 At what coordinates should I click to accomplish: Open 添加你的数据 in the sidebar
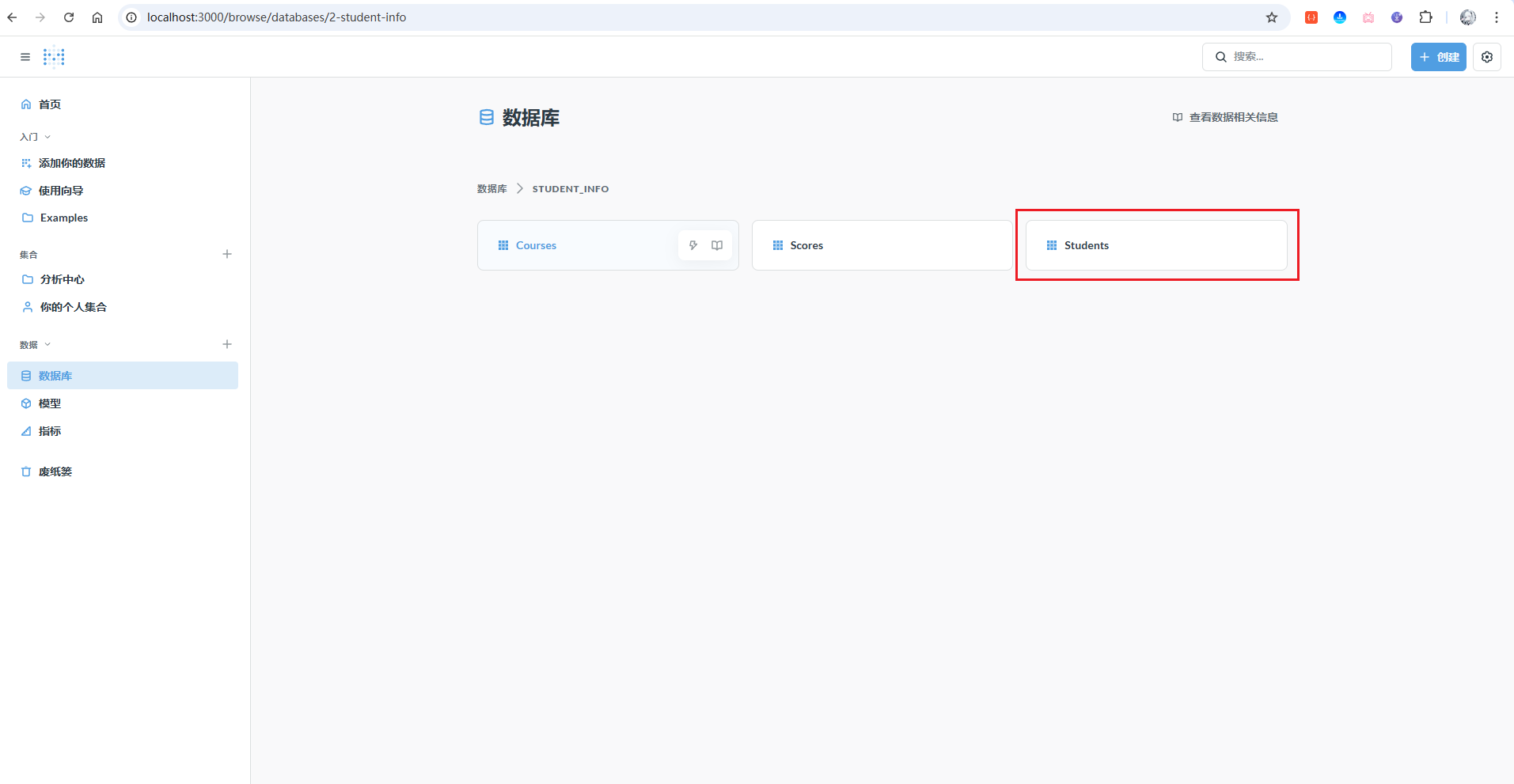tap(123, 163)
